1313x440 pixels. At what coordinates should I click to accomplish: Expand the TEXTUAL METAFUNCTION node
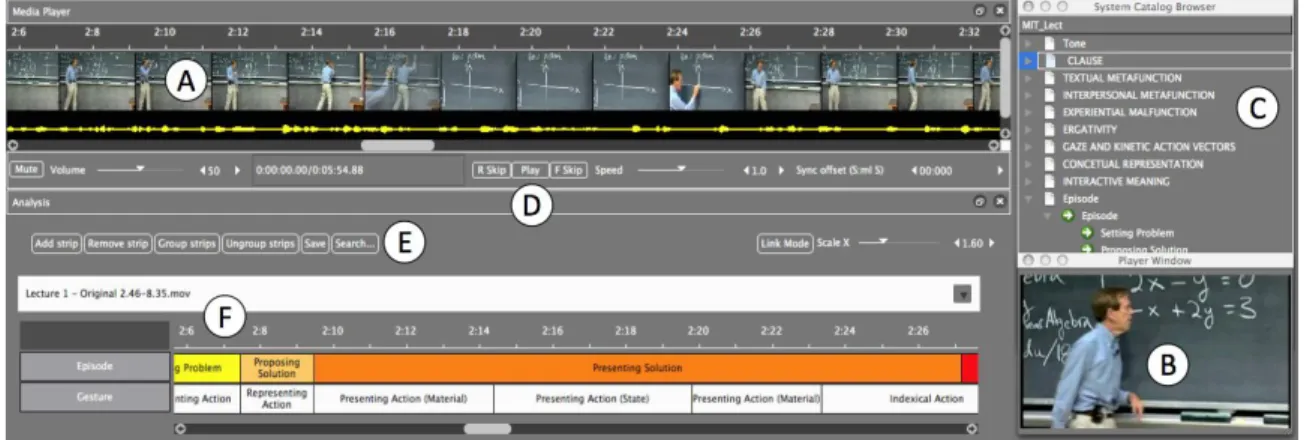tap(1030, 78)
